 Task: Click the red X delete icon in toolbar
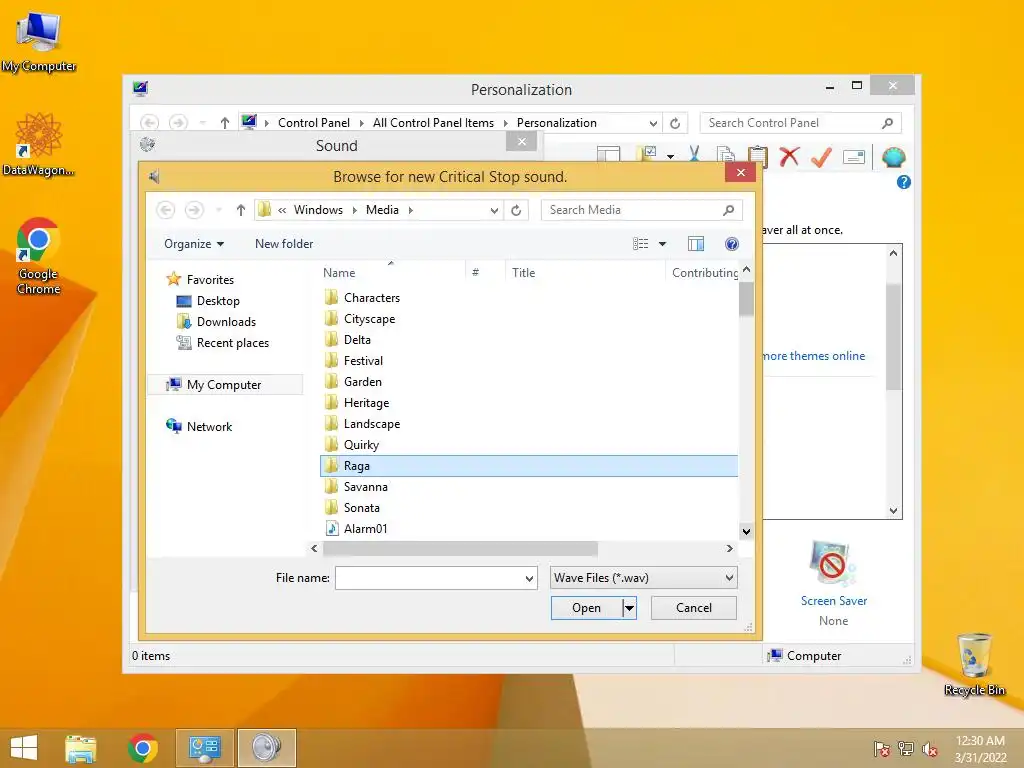790,156
